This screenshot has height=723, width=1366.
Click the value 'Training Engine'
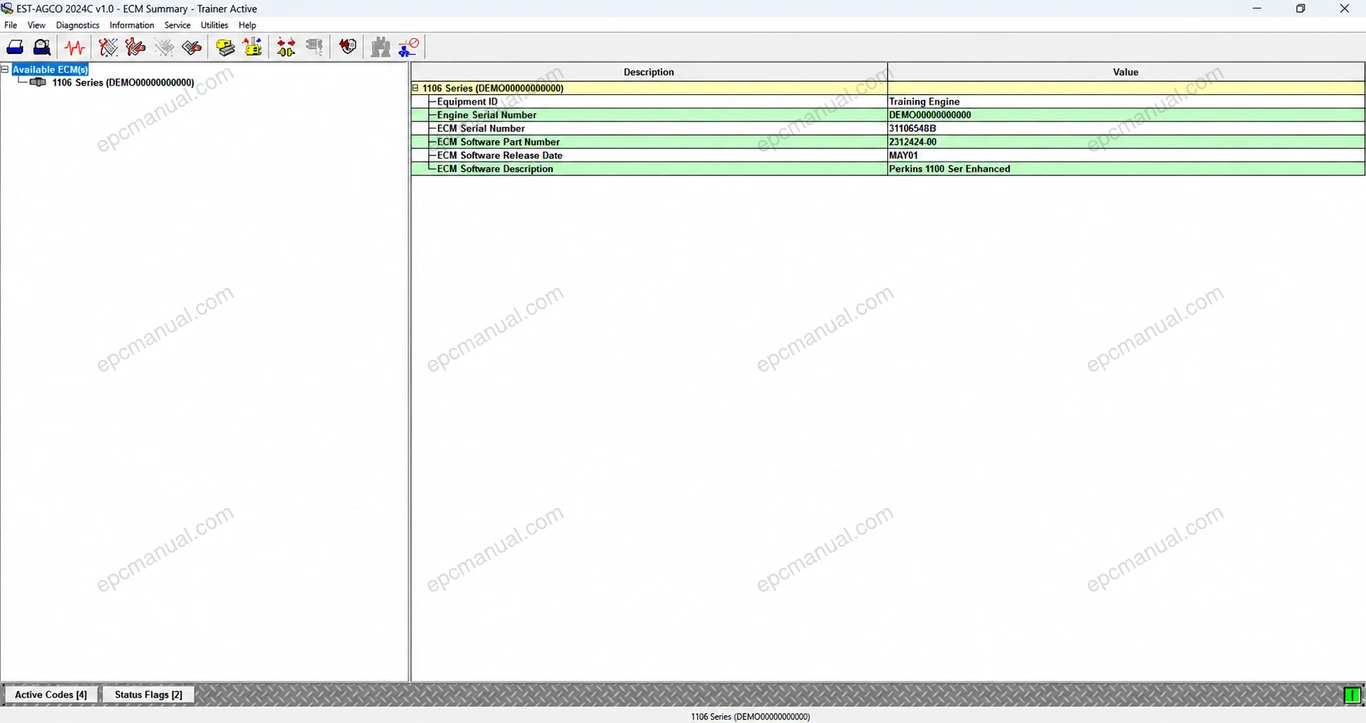click(924, 102)
